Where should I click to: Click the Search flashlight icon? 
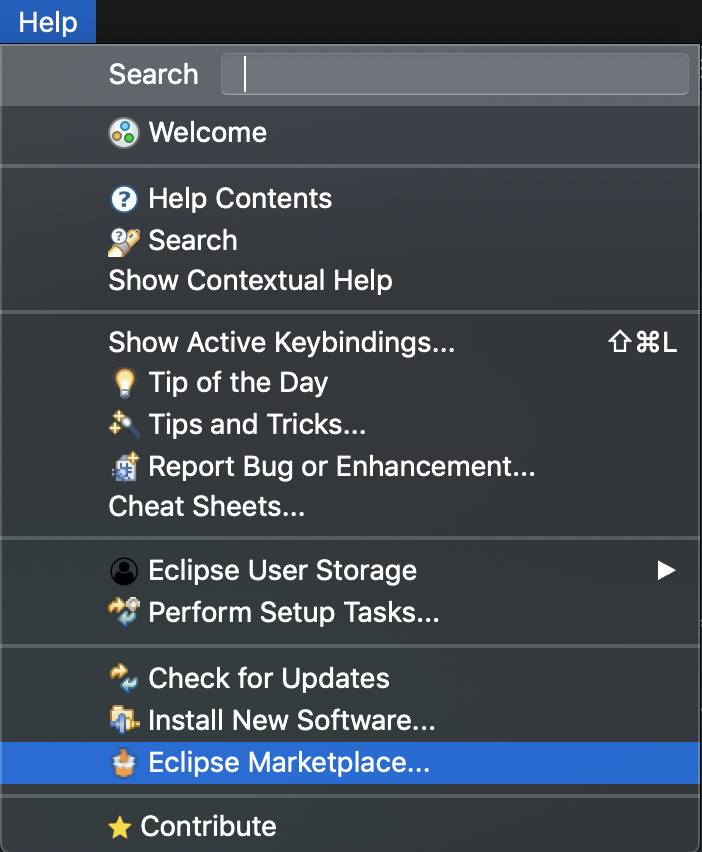click(123, 241)
